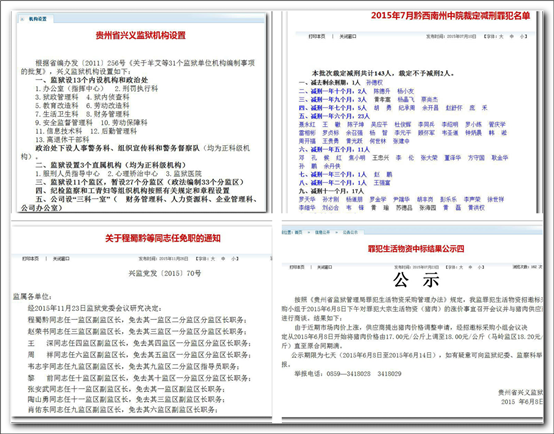Screen dimensions: 554x434
Task: Click list heading 七、减刑一年三个月,1人
Action: click(333, 174)
